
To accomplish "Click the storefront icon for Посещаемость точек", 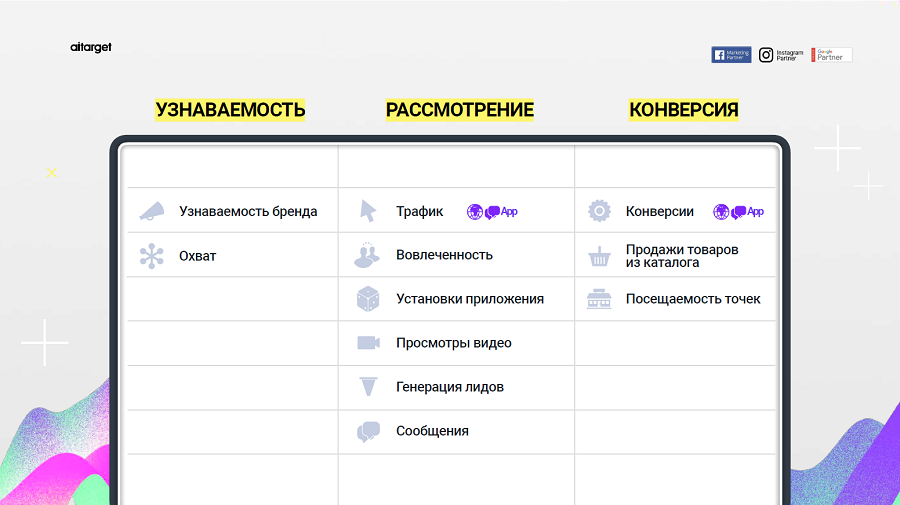I will 599,299.
